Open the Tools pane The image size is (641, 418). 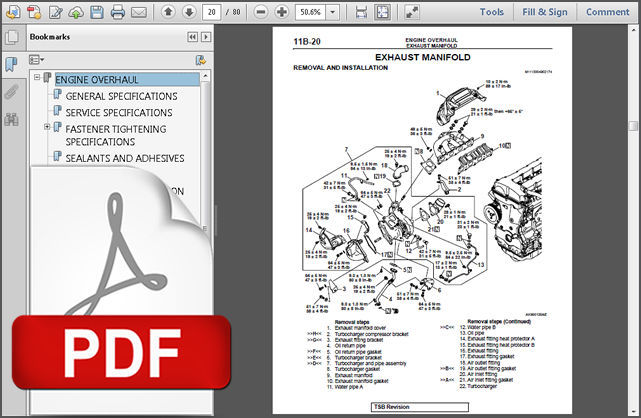click(491, 12)
